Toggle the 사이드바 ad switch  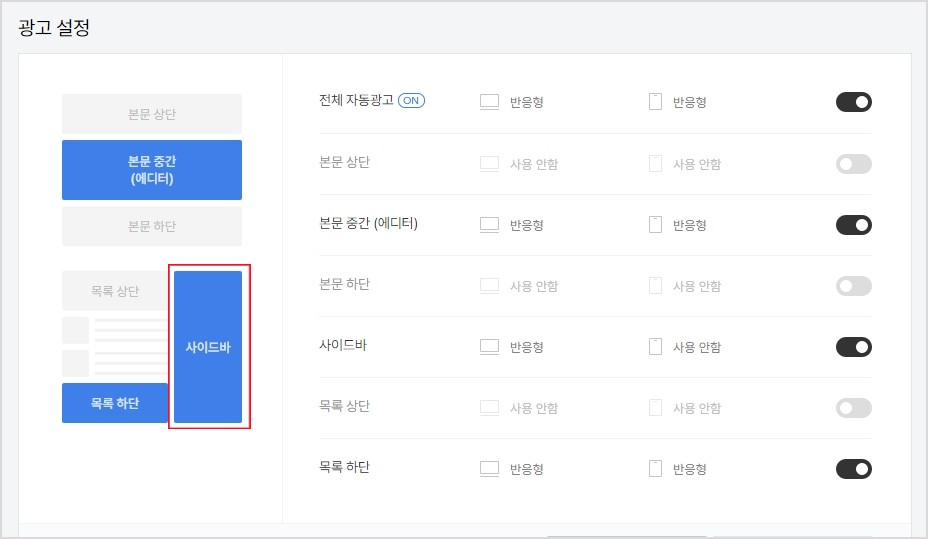tap(853, 347)
